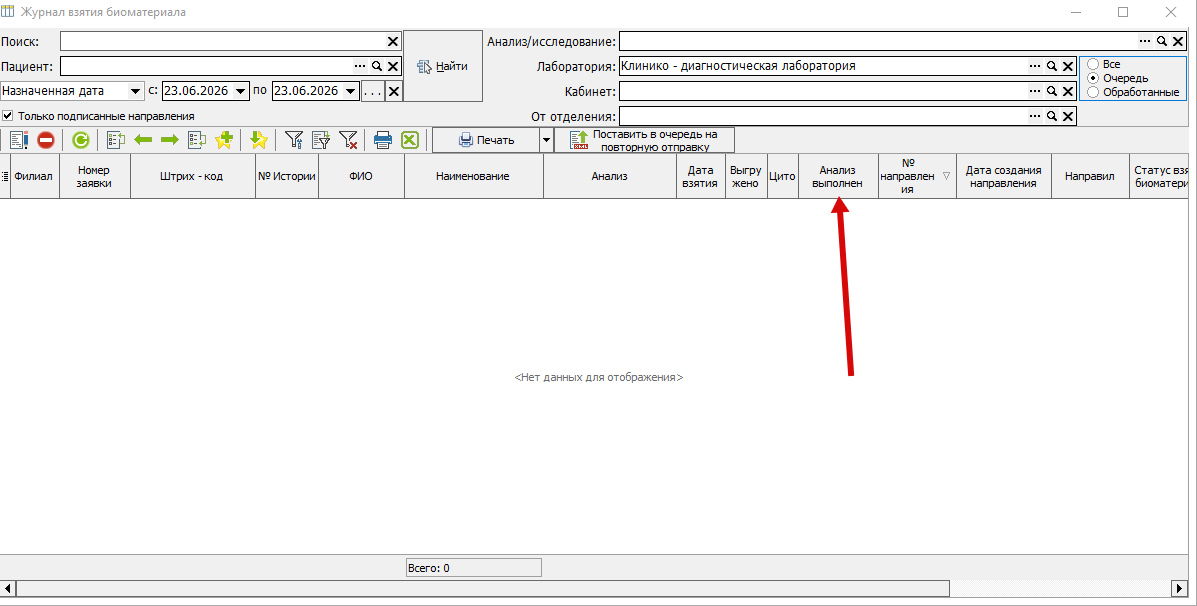Viewport: 1197px width, 606px height.
Task: Click the document-with-pen toolbar icon
Action: coord(19,140)
